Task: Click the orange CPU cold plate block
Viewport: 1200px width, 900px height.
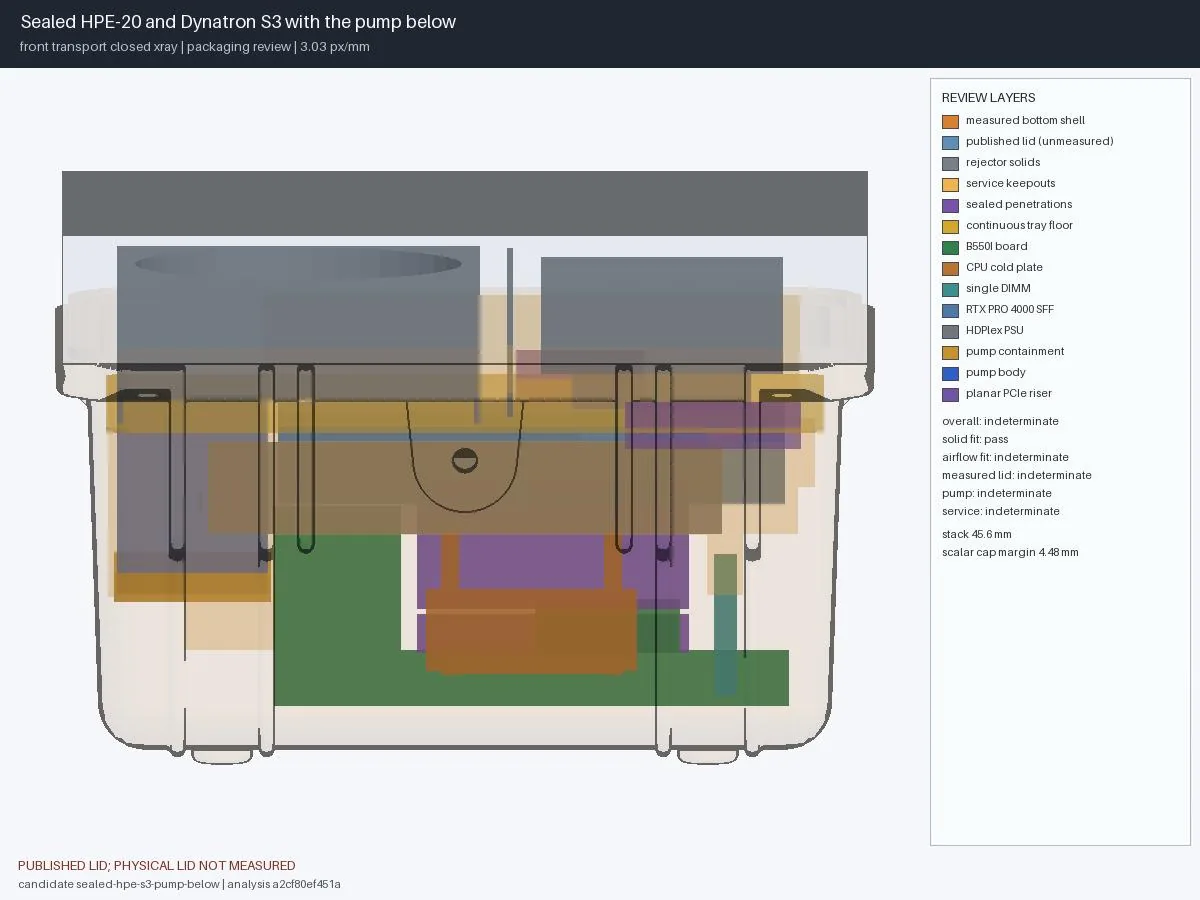Action: click(531, 630)
